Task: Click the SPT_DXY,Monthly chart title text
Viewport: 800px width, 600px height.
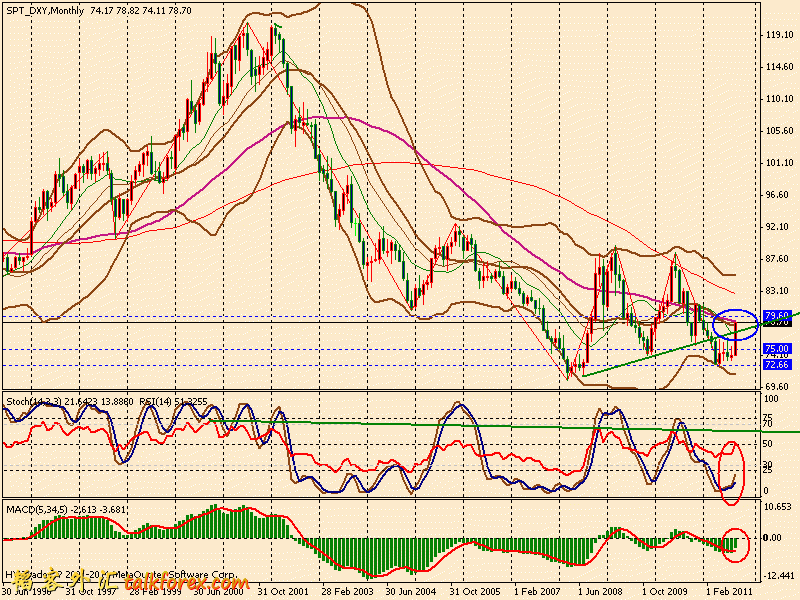Action: (x=45, y=10)
